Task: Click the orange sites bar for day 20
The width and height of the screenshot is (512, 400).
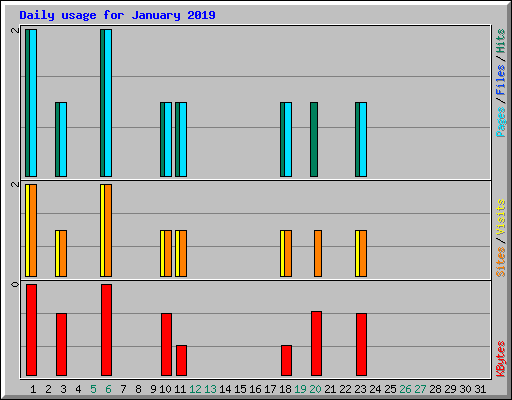Action: click(x=318, y=253)
